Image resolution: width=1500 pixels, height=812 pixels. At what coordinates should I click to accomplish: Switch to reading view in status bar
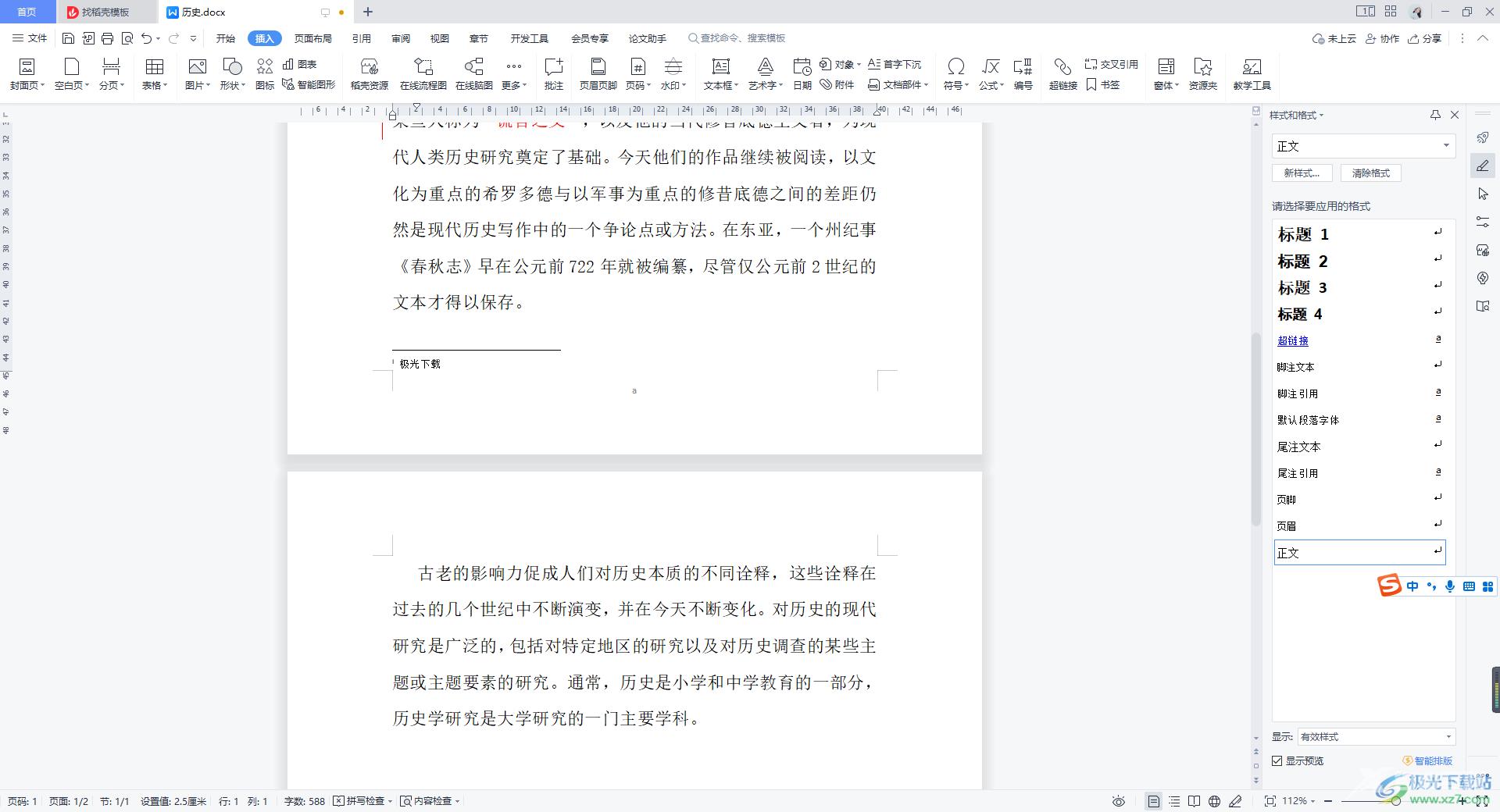(x=1194, y=801)
